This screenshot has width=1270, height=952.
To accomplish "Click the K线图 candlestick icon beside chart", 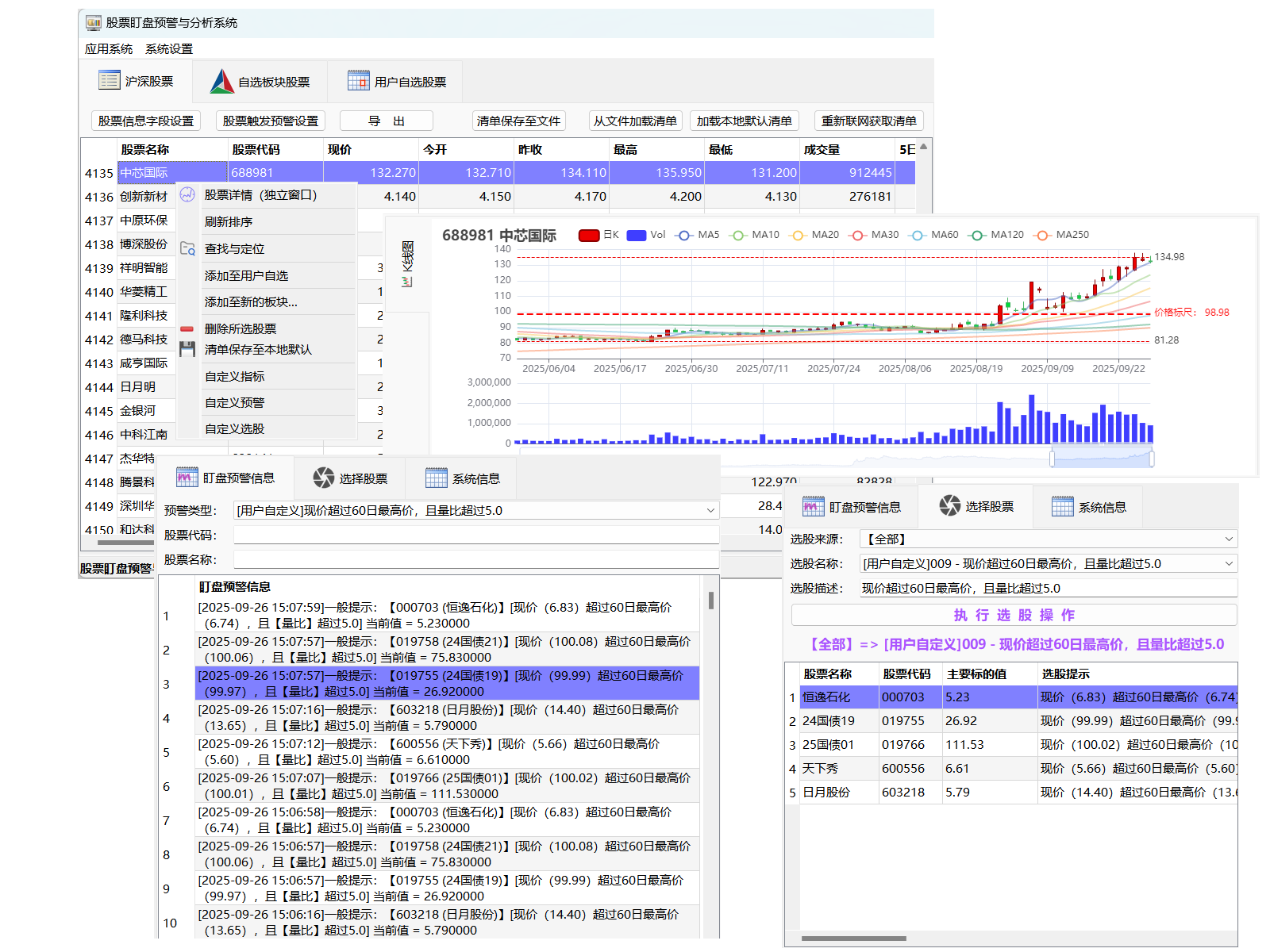I will click(407, 281).
